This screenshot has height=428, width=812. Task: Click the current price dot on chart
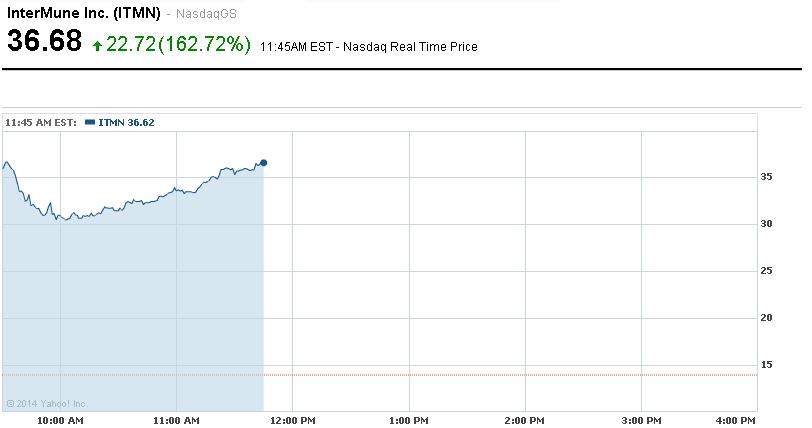pos(263,162)
